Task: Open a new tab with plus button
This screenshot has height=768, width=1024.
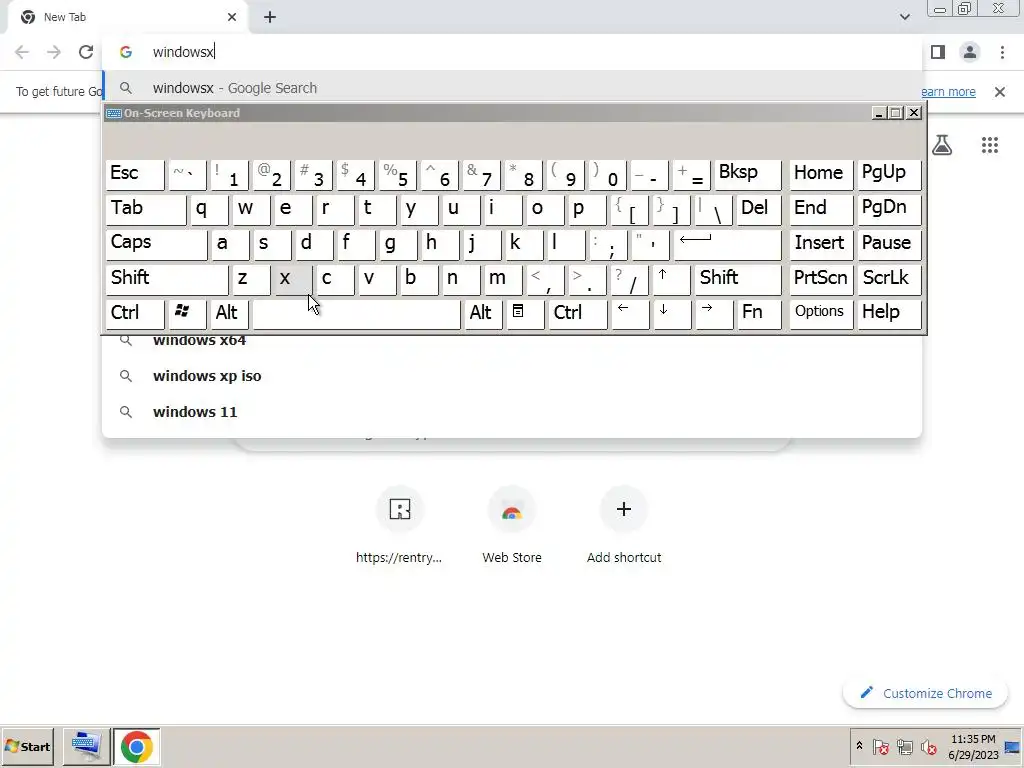Action: pyautogui.click(x=270, y=17)
